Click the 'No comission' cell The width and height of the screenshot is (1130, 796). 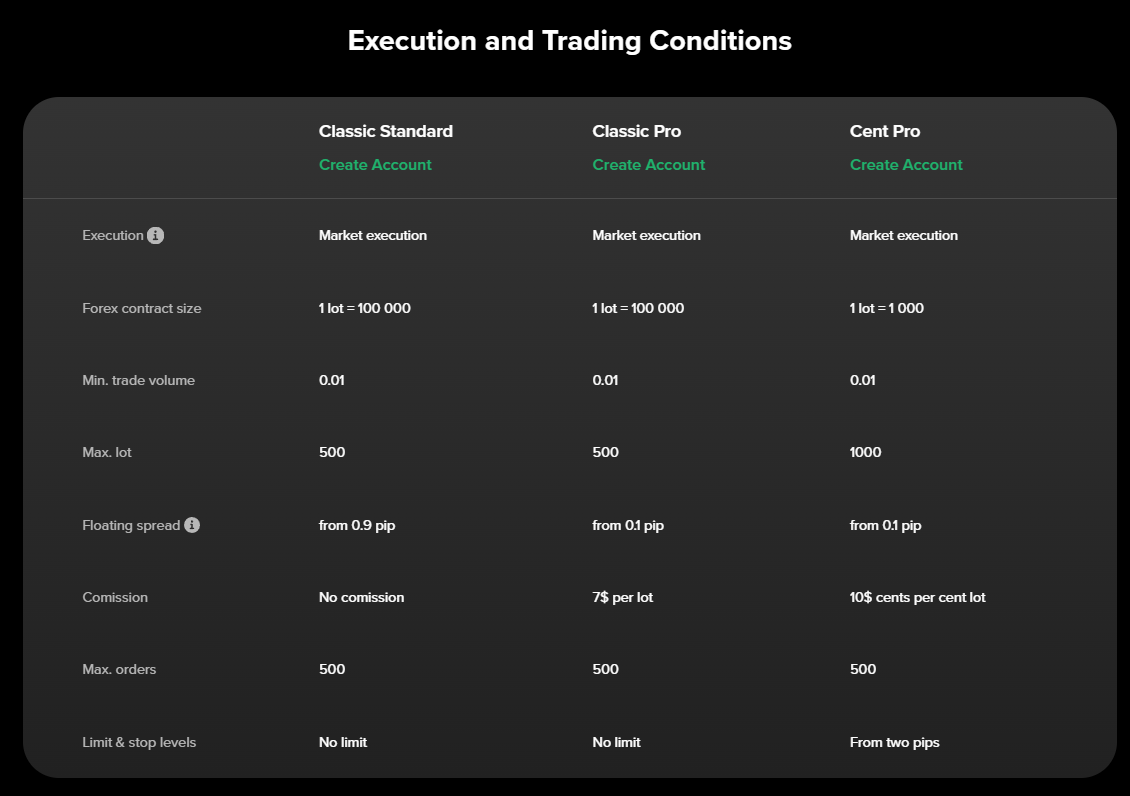pyautogui.click(x=361, y=597)
